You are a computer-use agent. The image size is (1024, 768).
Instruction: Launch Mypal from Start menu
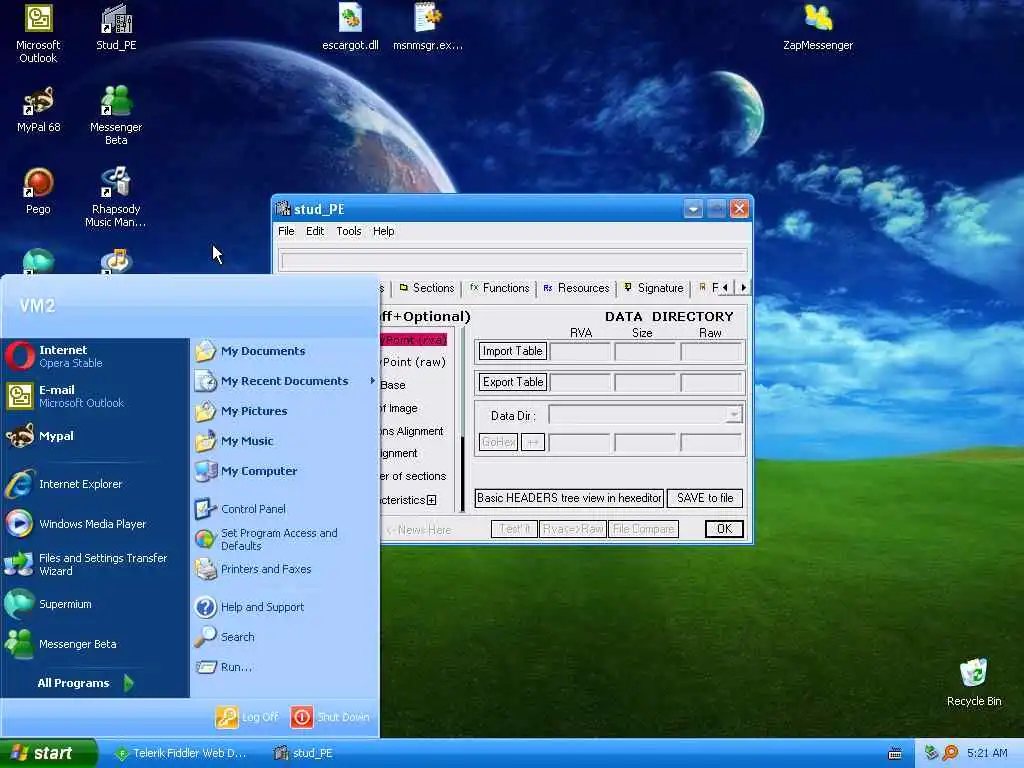pyautogui.click(x=95, y=436)
